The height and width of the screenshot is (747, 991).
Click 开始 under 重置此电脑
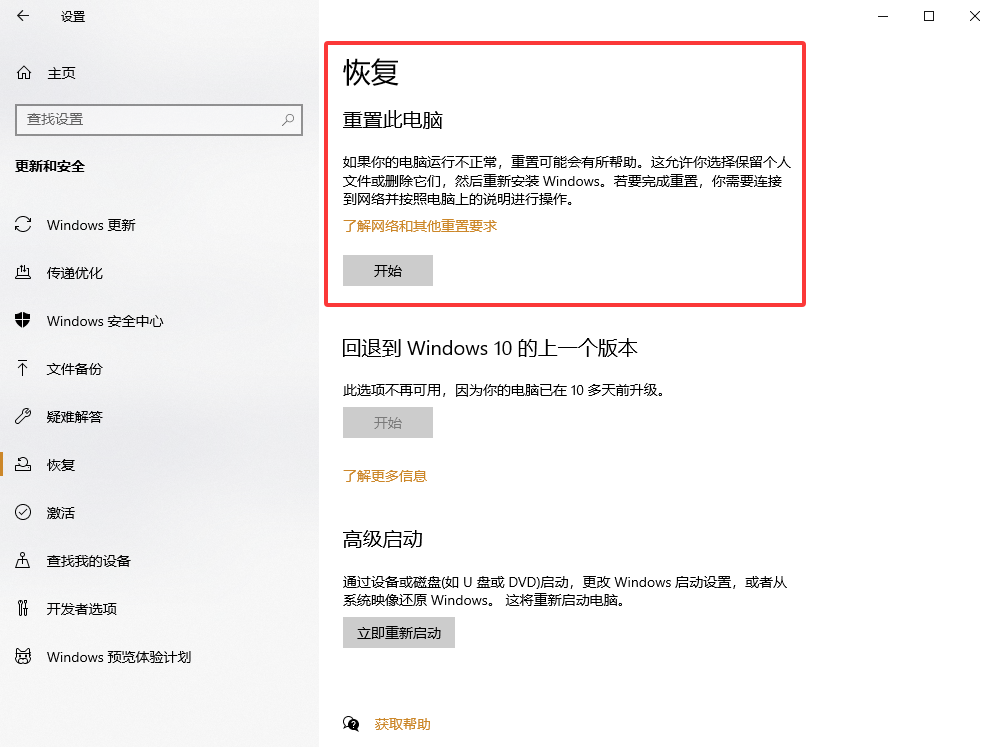(x=387, y=270)
